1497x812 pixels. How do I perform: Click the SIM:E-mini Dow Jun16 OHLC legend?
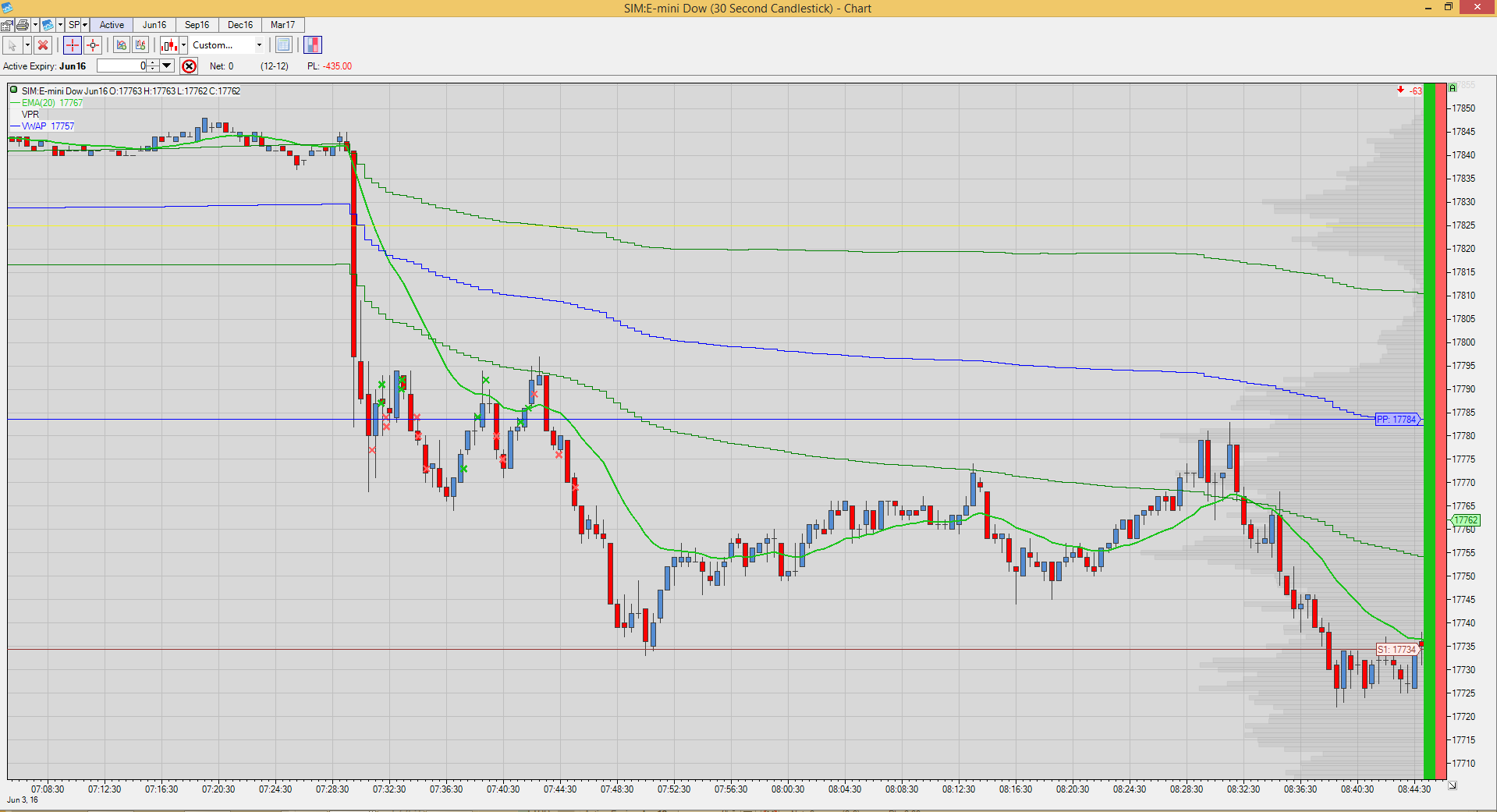point(131,91)
